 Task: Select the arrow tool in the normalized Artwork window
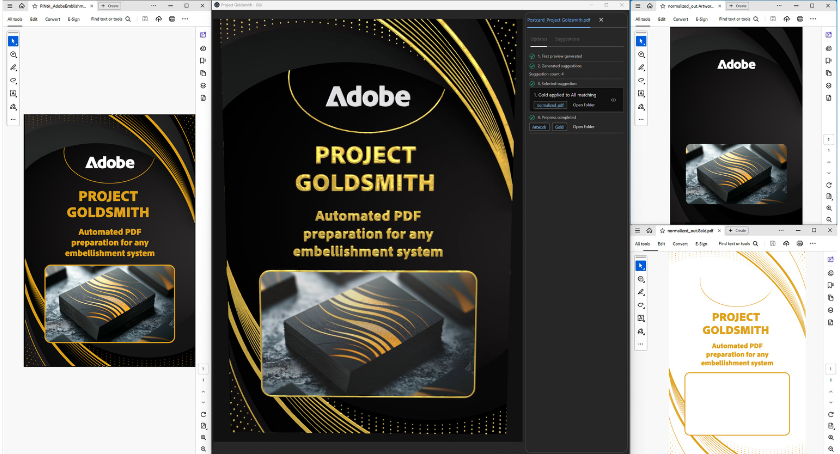[x=641, y=41]
